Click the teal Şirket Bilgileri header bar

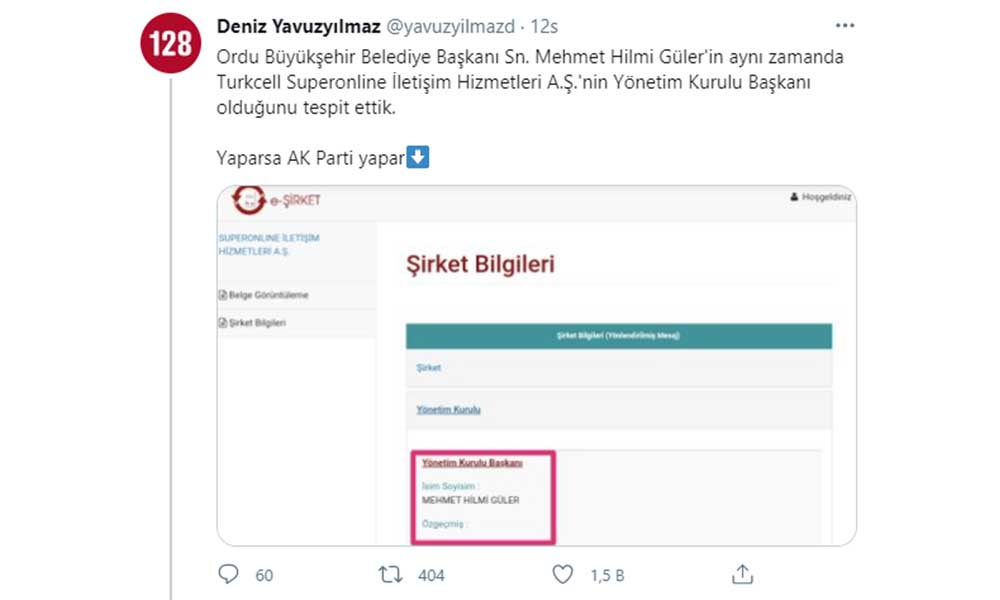618,336
